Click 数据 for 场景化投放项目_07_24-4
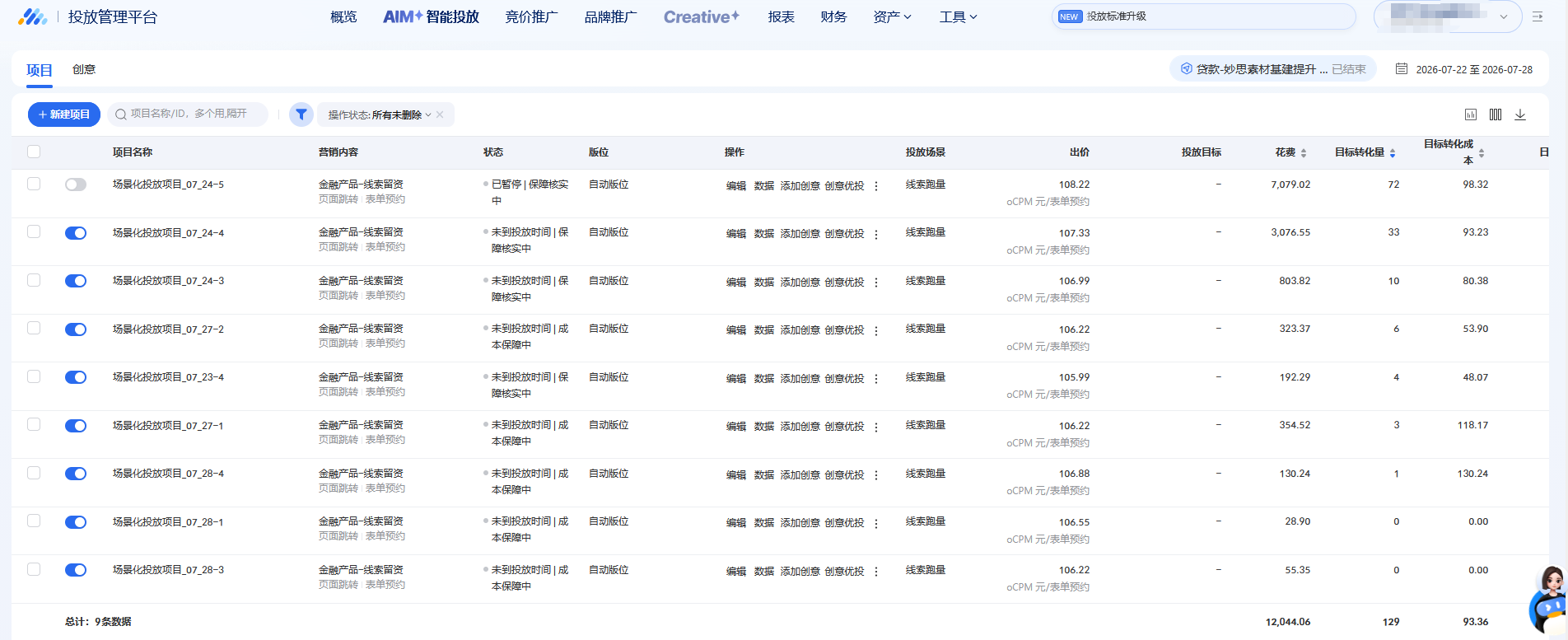The width and height of the screenshot is (1568, 640). click(764, 234)
